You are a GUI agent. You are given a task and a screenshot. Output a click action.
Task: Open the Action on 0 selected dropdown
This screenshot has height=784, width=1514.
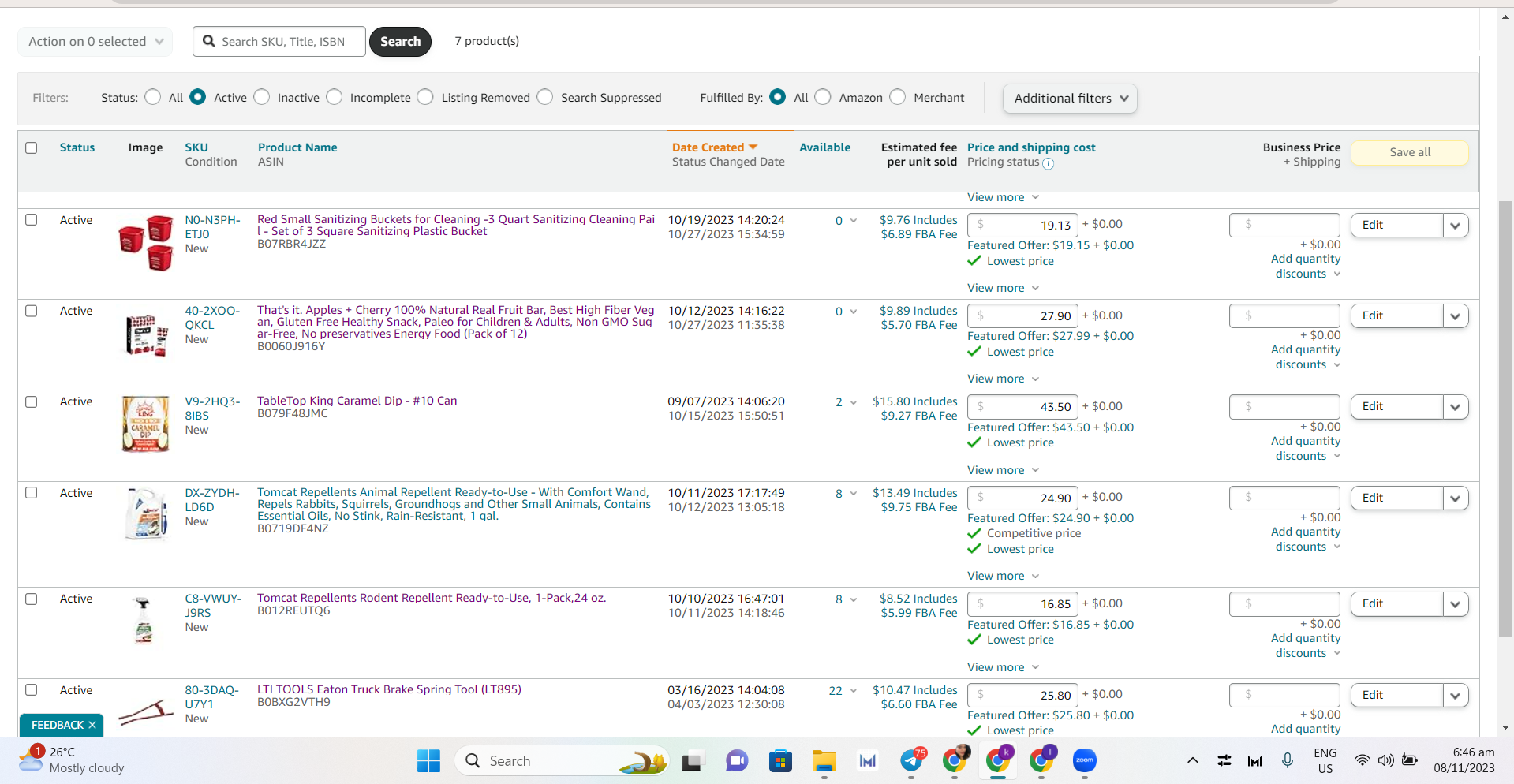point(95,41)
